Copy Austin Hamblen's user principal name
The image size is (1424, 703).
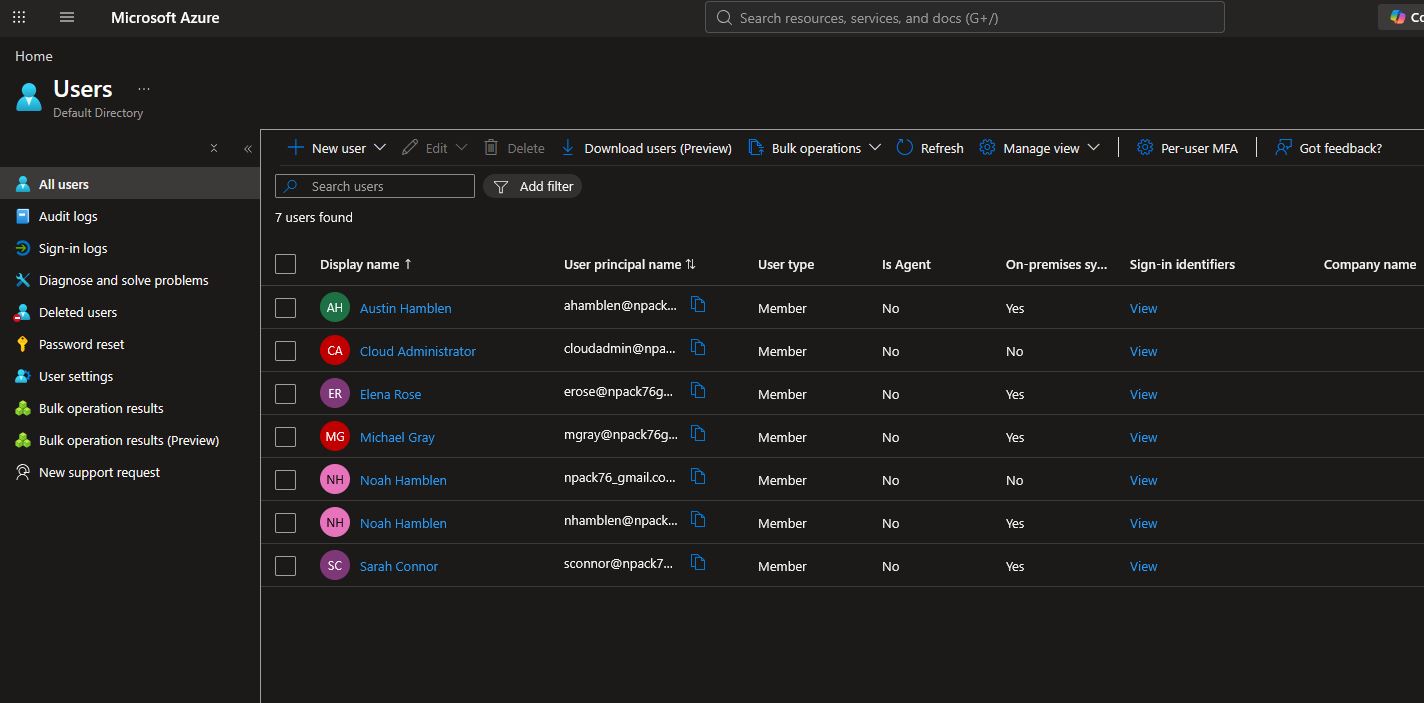pos(698,305)
